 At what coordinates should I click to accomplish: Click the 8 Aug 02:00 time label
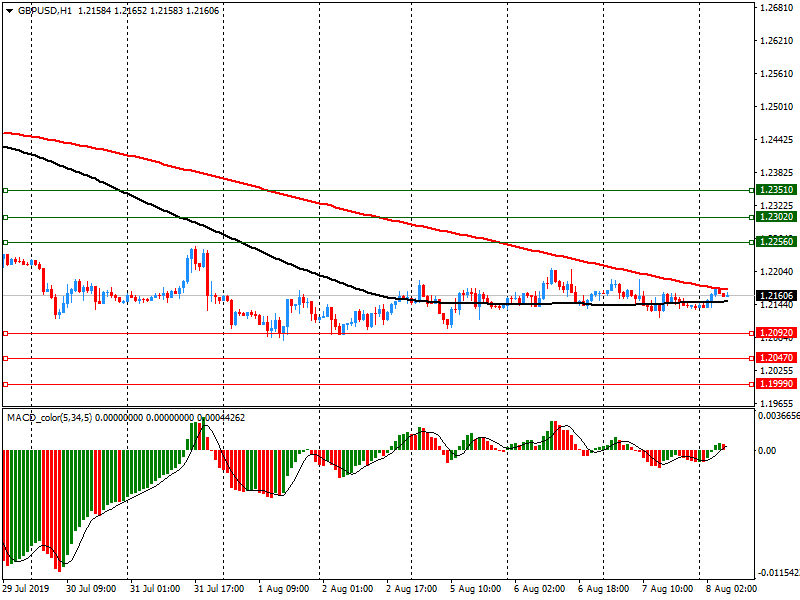click(732, 589)
